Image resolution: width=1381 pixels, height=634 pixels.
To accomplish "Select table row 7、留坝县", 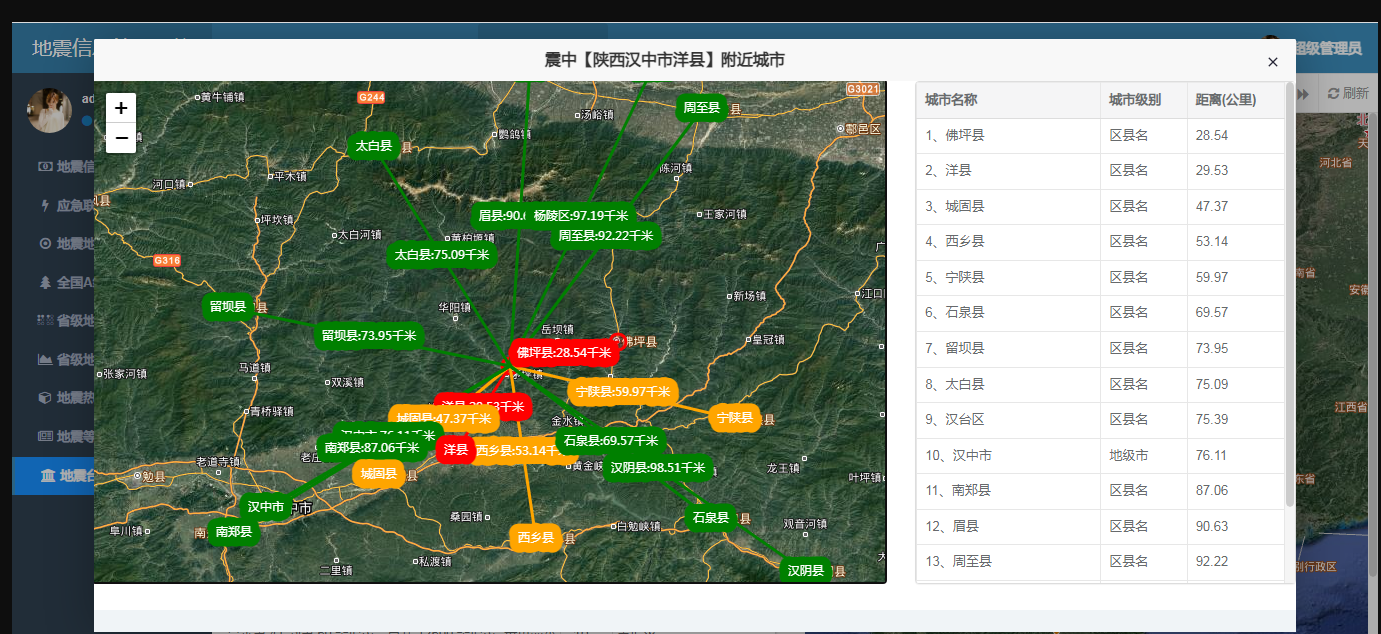I will 1100,348.
